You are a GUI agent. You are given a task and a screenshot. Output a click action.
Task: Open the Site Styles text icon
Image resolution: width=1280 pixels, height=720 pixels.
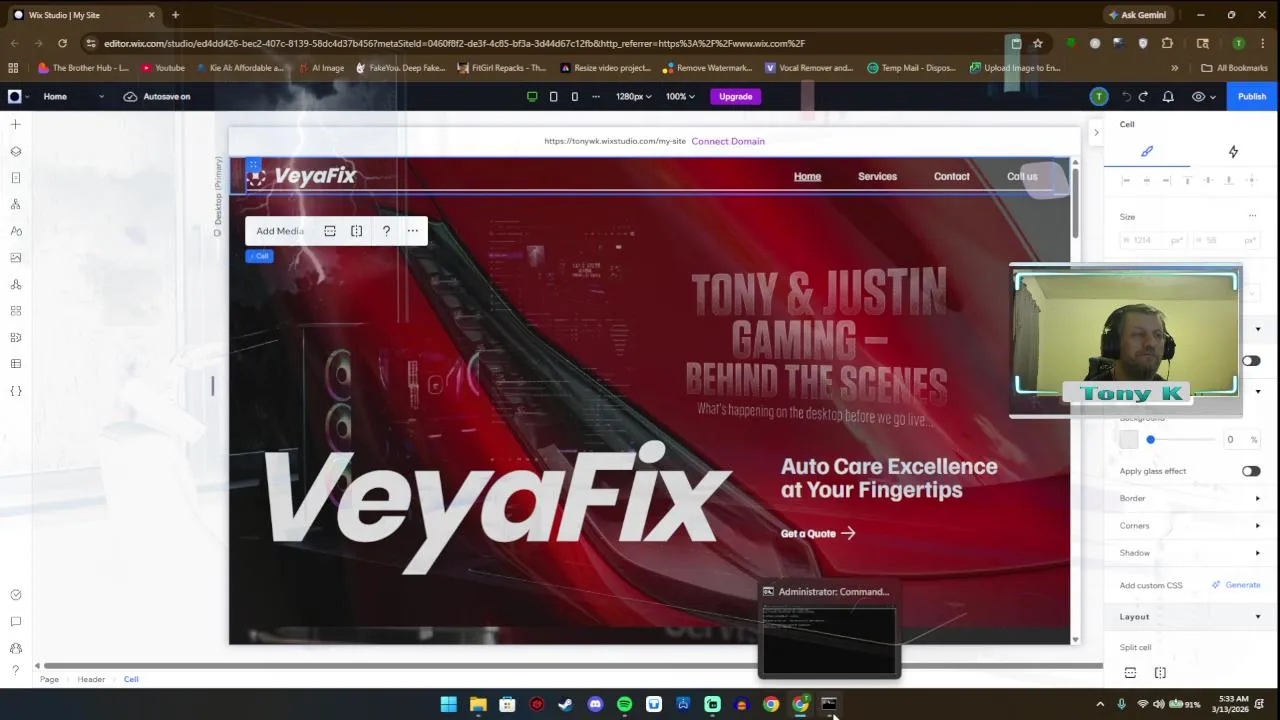(15, 231)
